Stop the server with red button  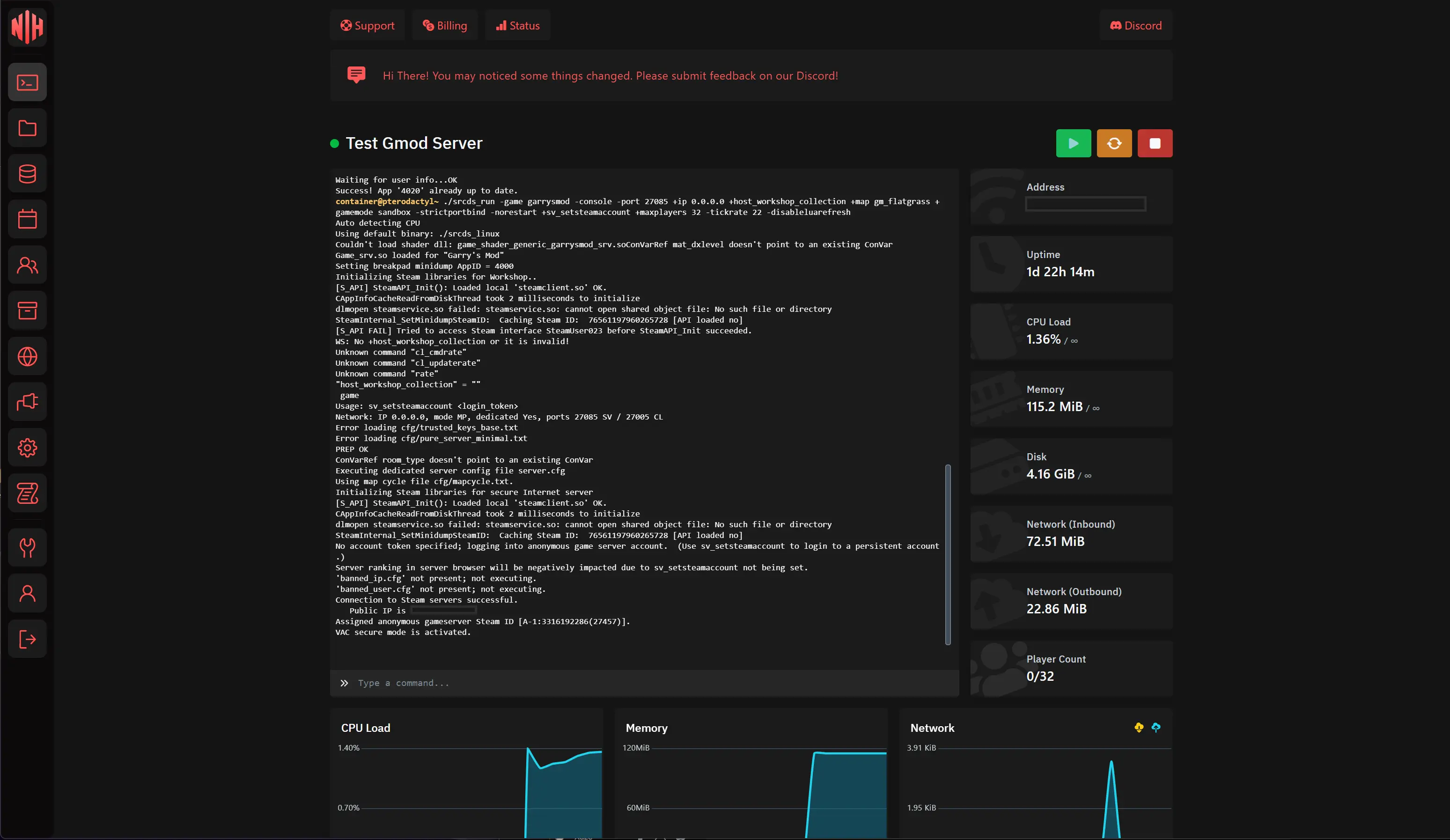[1155, 143]
